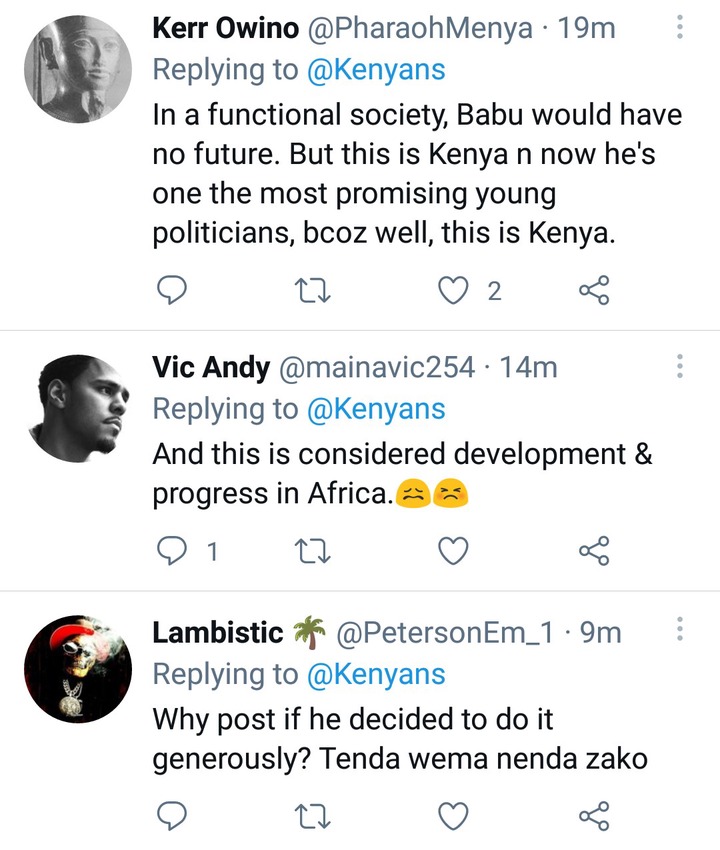View Kerr Owino's profile picture
The width and height of the screenshot is (720, 850).
point(78,69)
